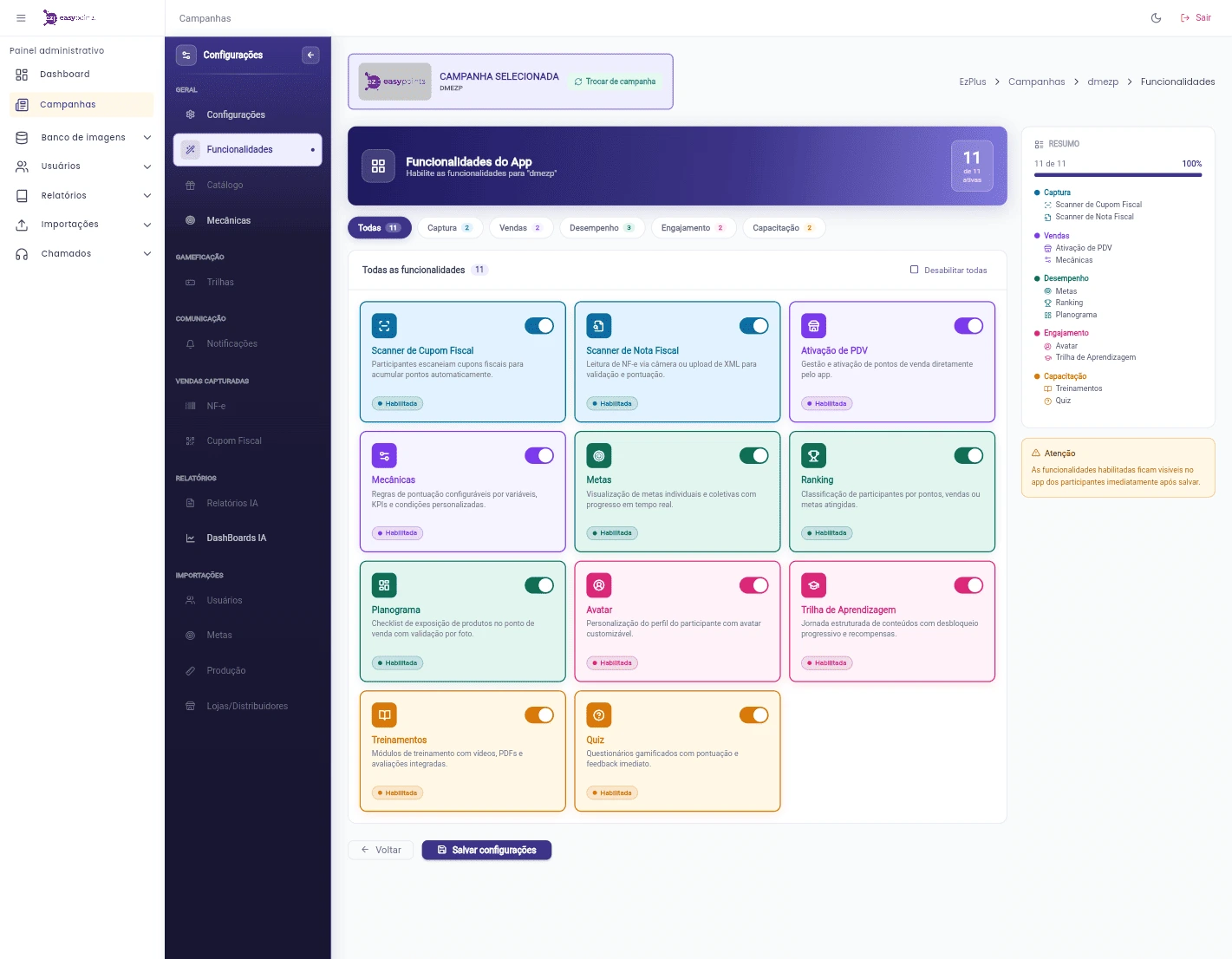Image resolution: width=1232 pixels, height=959 pixels.
Task: Expand the Usuários sidebar menu
Action: [x=82, y=166]
